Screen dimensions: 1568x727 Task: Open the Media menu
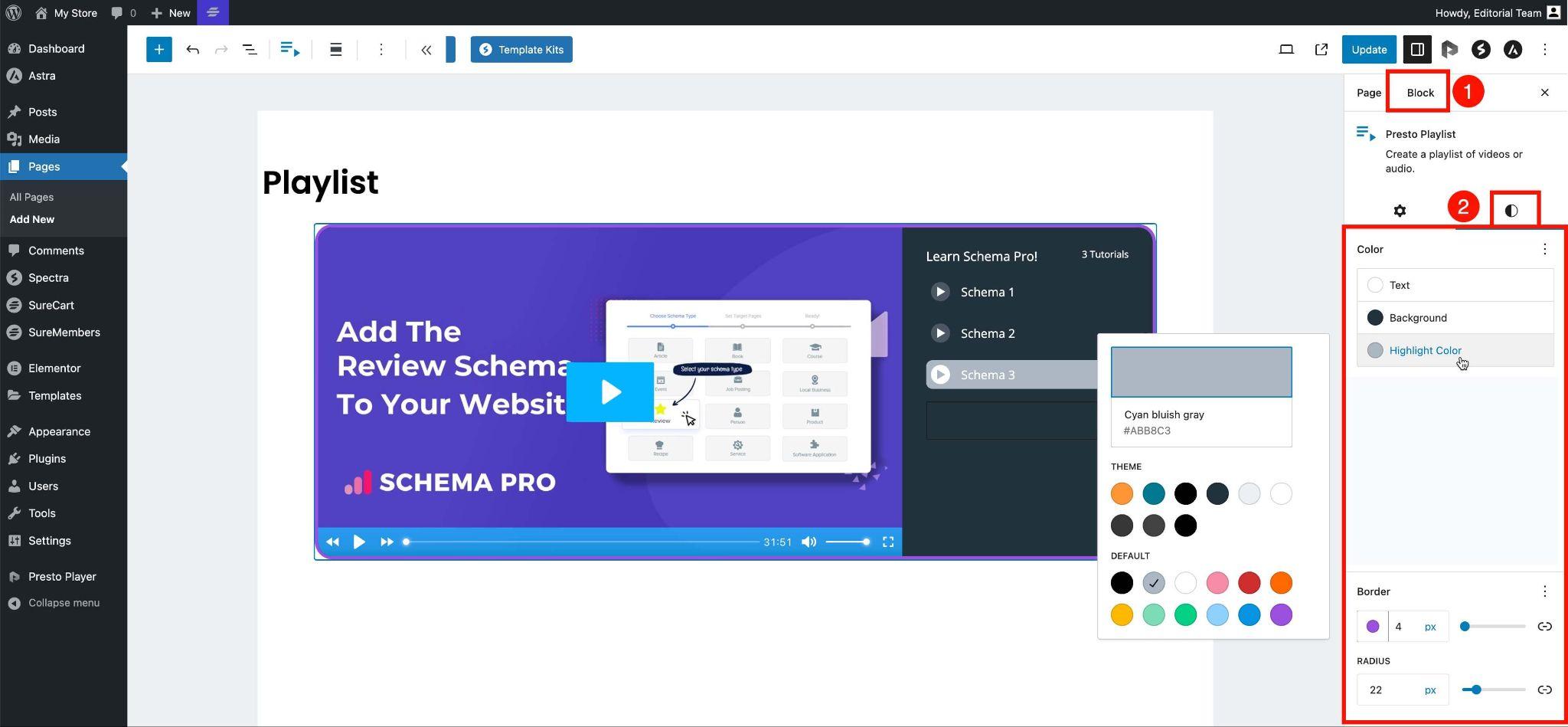[x=64, y=139]
